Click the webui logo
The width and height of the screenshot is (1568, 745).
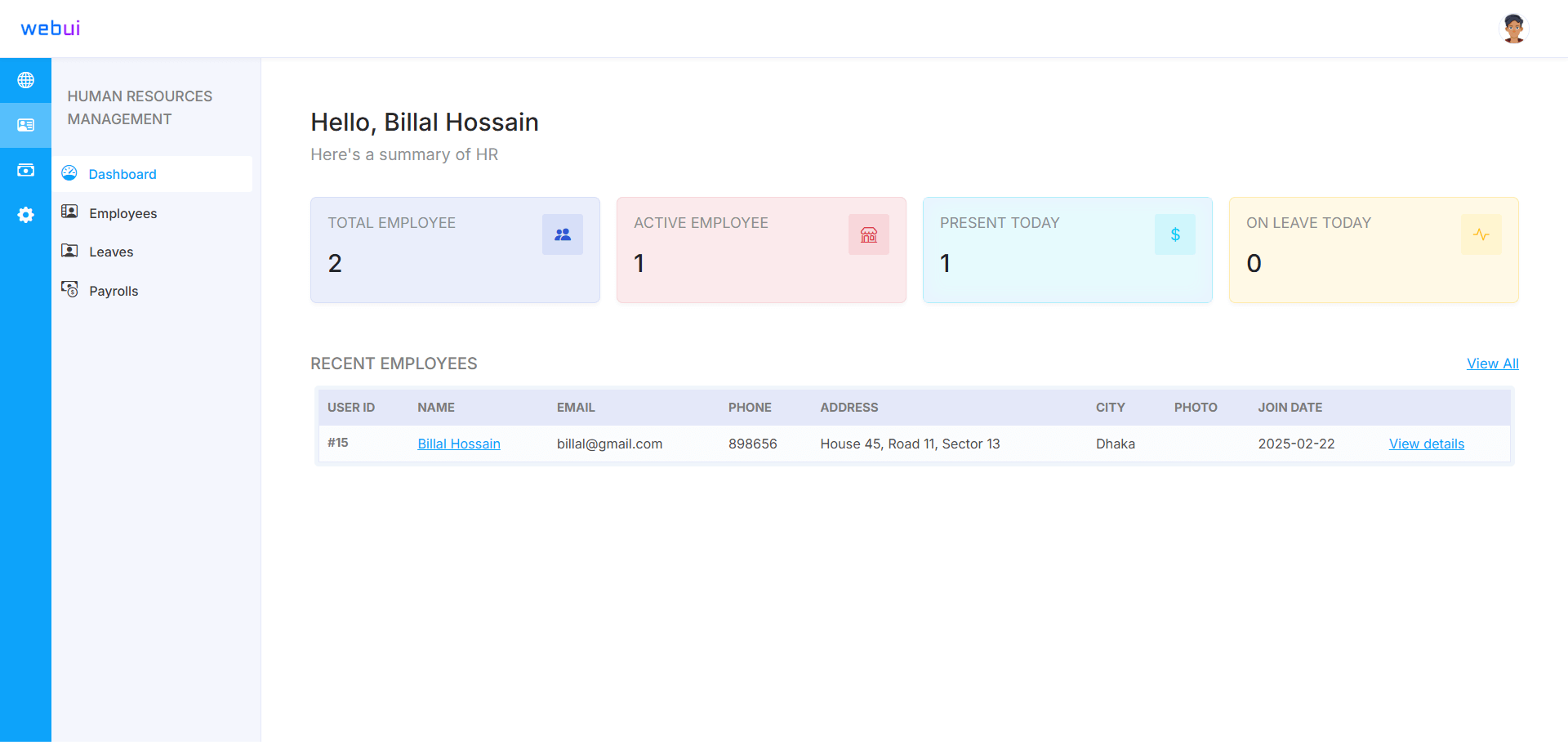[51, 29]
